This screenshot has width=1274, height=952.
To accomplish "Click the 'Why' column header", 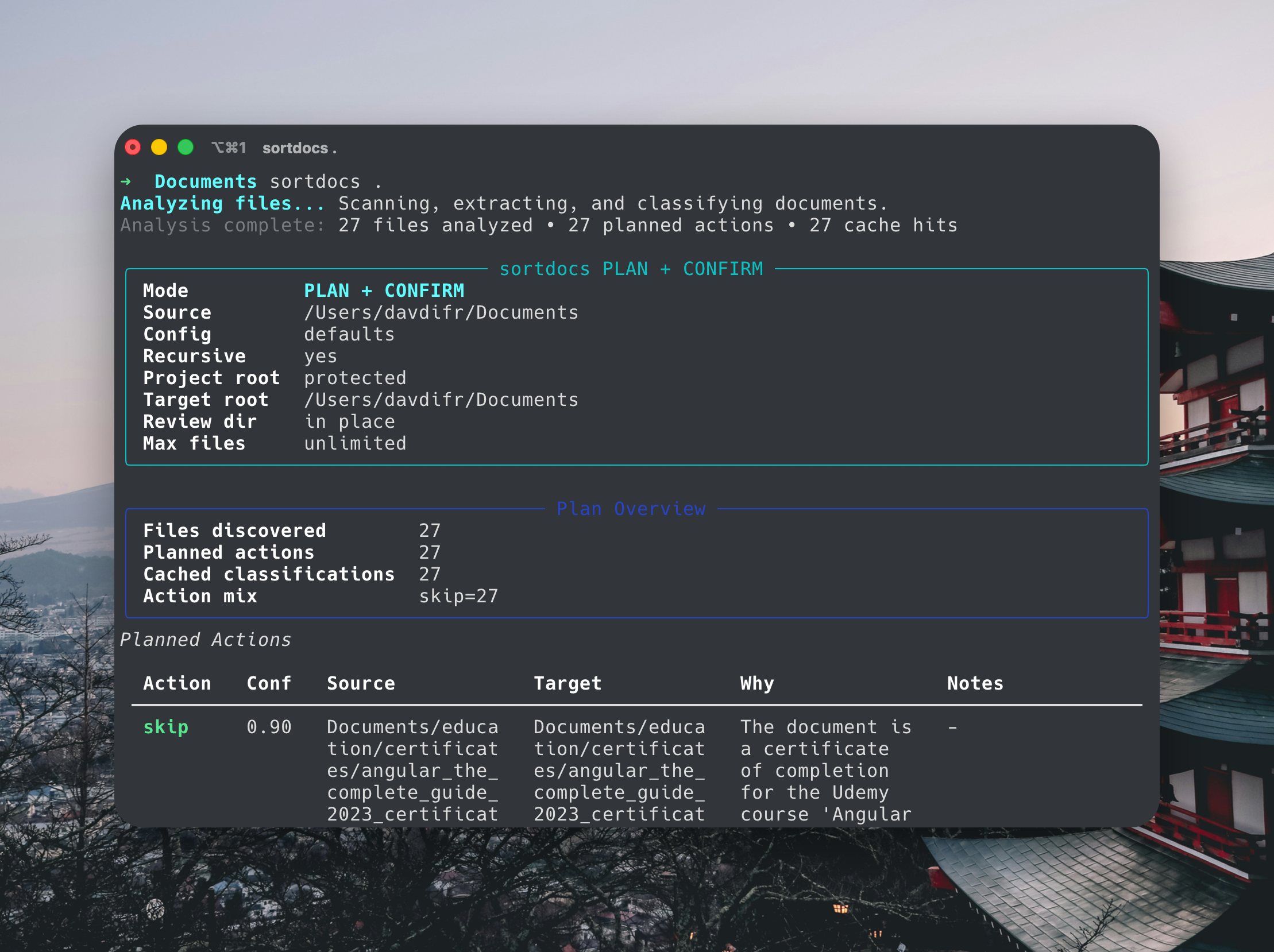I will (x=757, y=683).
